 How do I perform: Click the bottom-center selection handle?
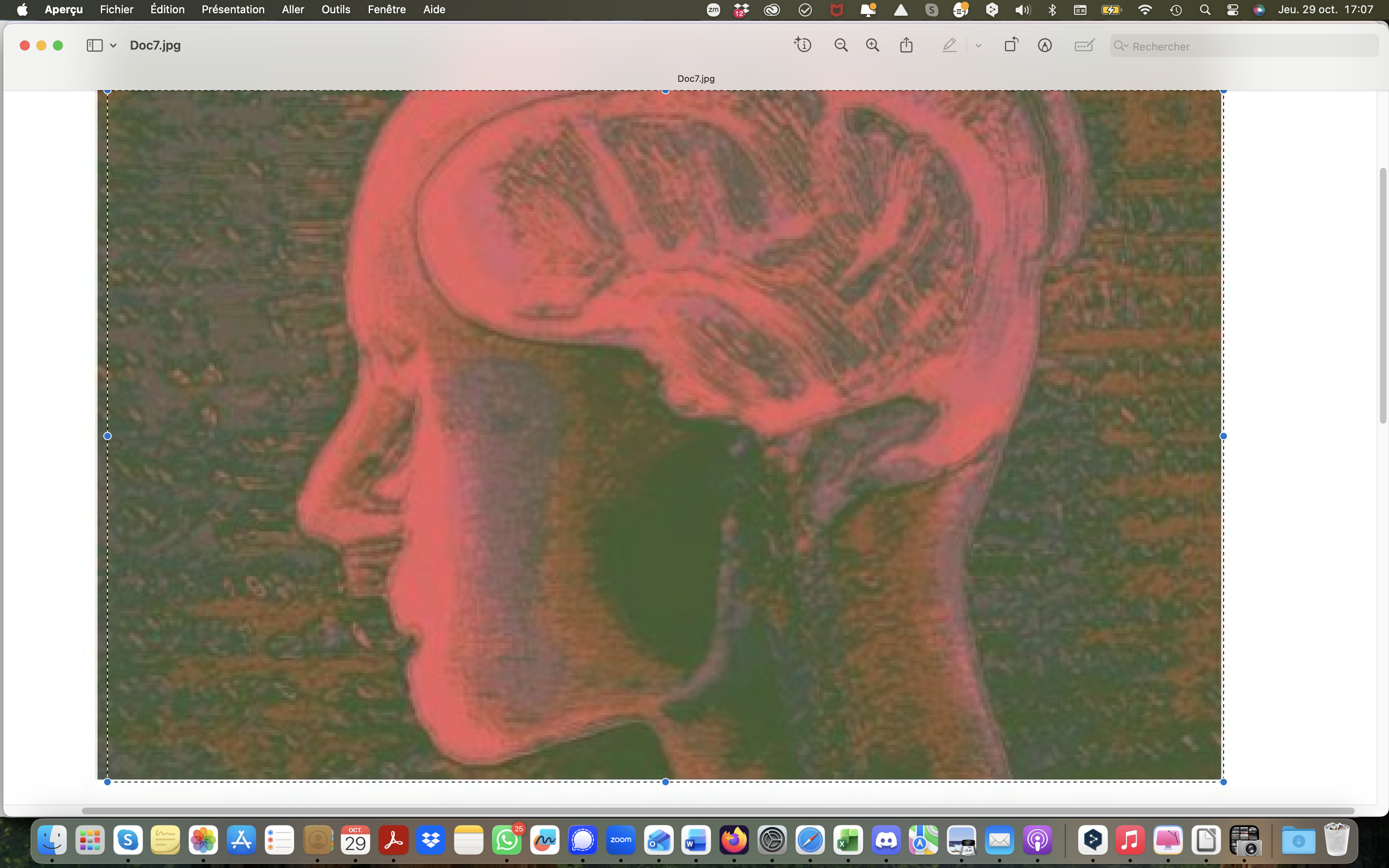[x=665, y=782]
